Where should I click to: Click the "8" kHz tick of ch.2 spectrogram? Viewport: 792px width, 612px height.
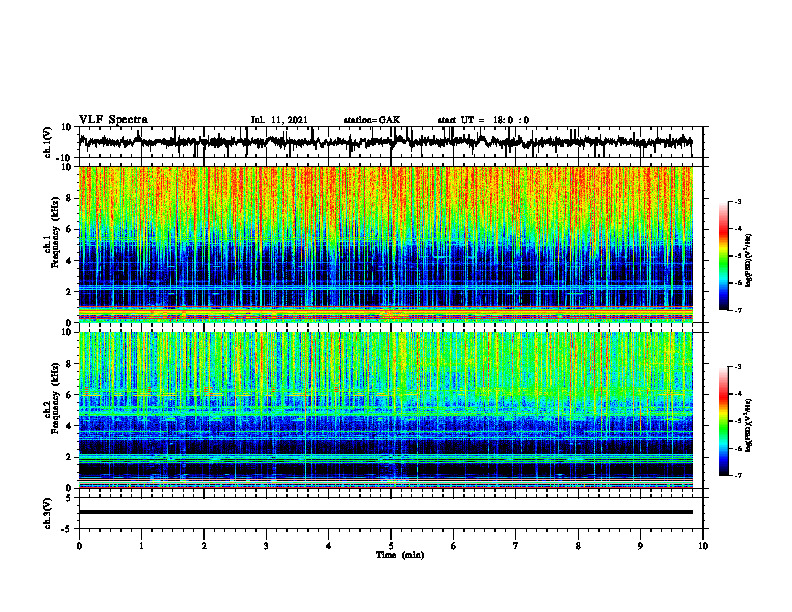[69, 364]
